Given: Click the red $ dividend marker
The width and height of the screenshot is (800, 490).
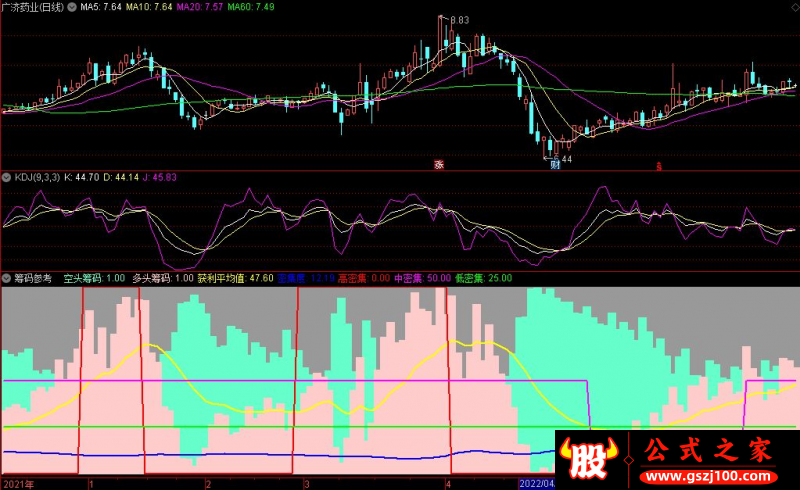Looking at the screenshot, I should point(659,166).
